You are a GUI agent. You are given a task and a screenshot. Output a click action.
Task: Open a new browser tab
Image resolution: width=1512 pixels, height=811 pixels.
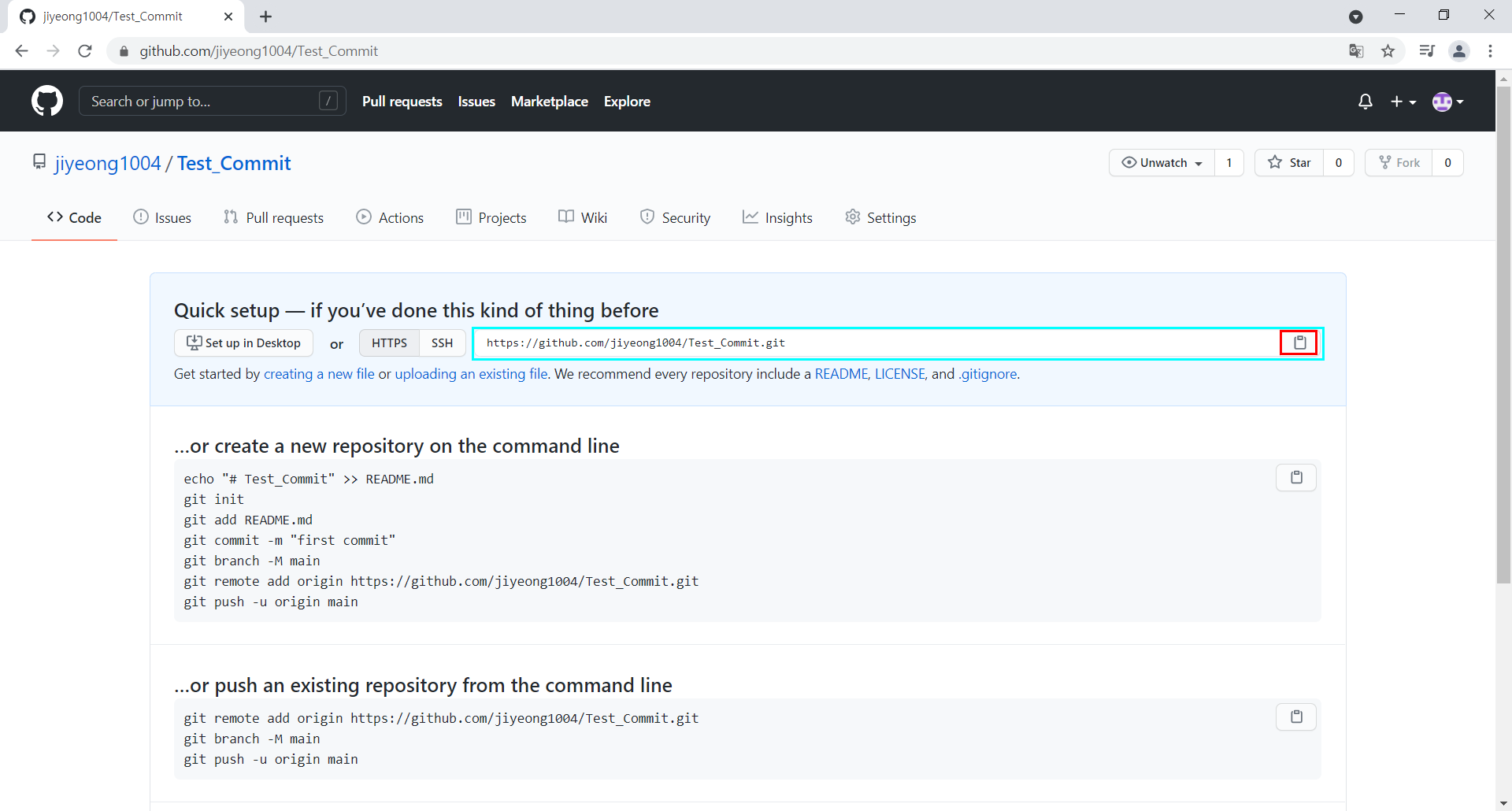266,17
